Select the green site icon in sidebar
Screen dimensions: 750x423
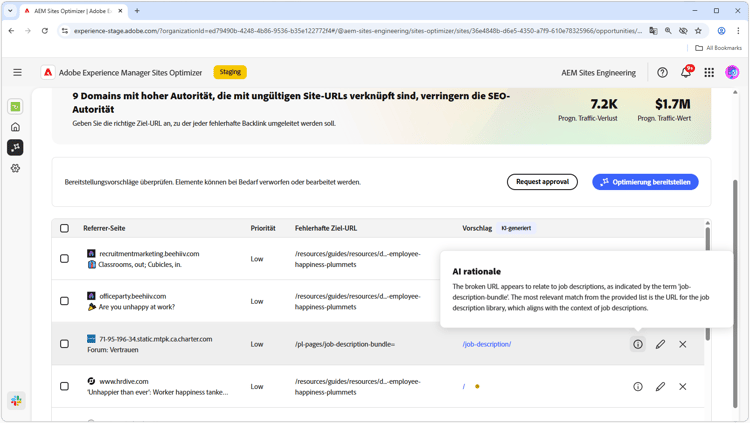(x=15, y=107)
